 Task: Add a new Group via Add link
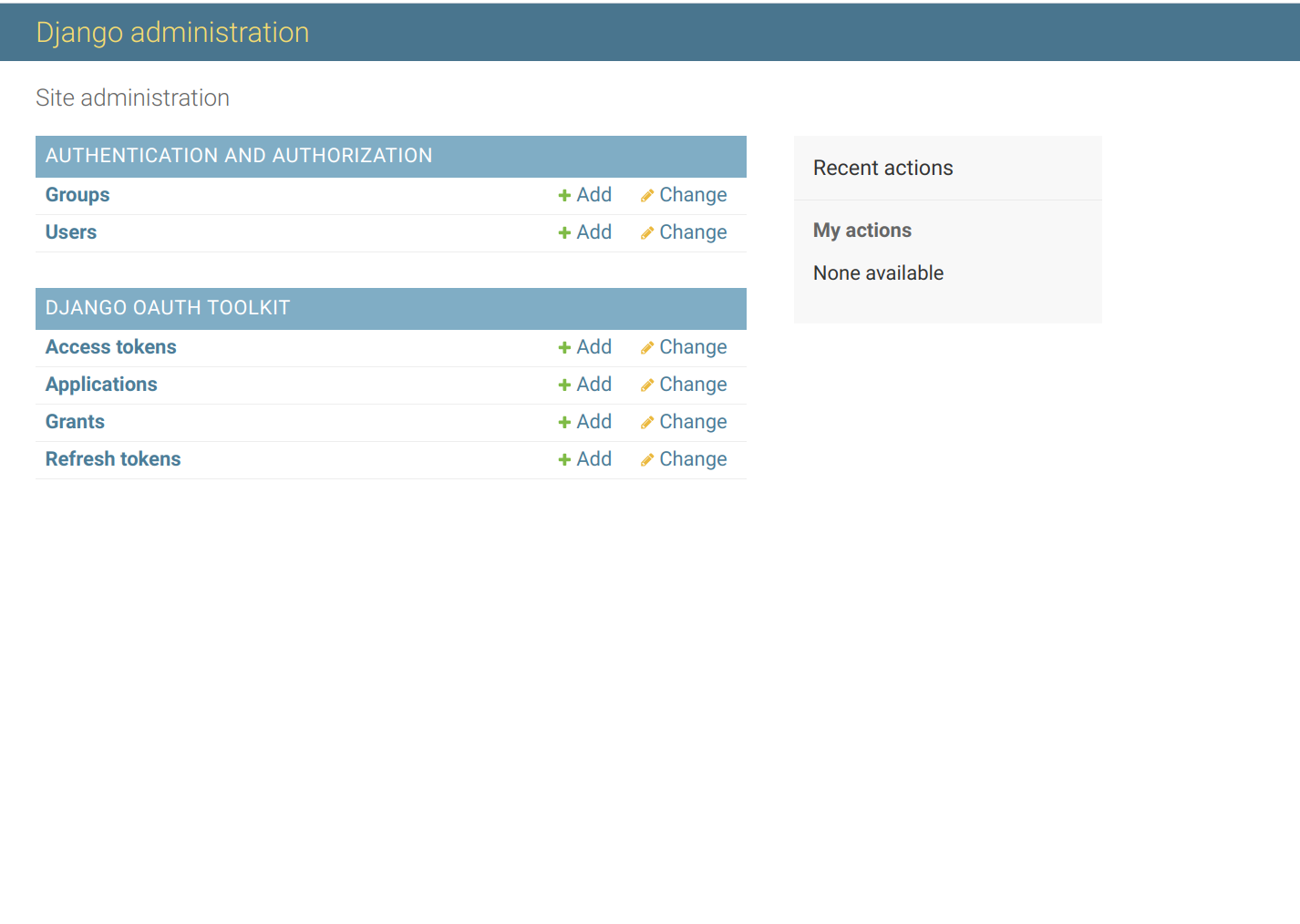coord(593,195)
